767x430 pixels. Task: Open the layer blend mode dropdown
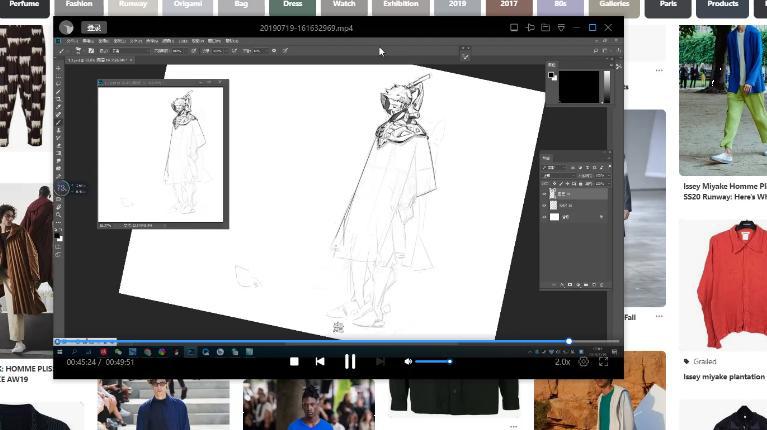[559, 176]
